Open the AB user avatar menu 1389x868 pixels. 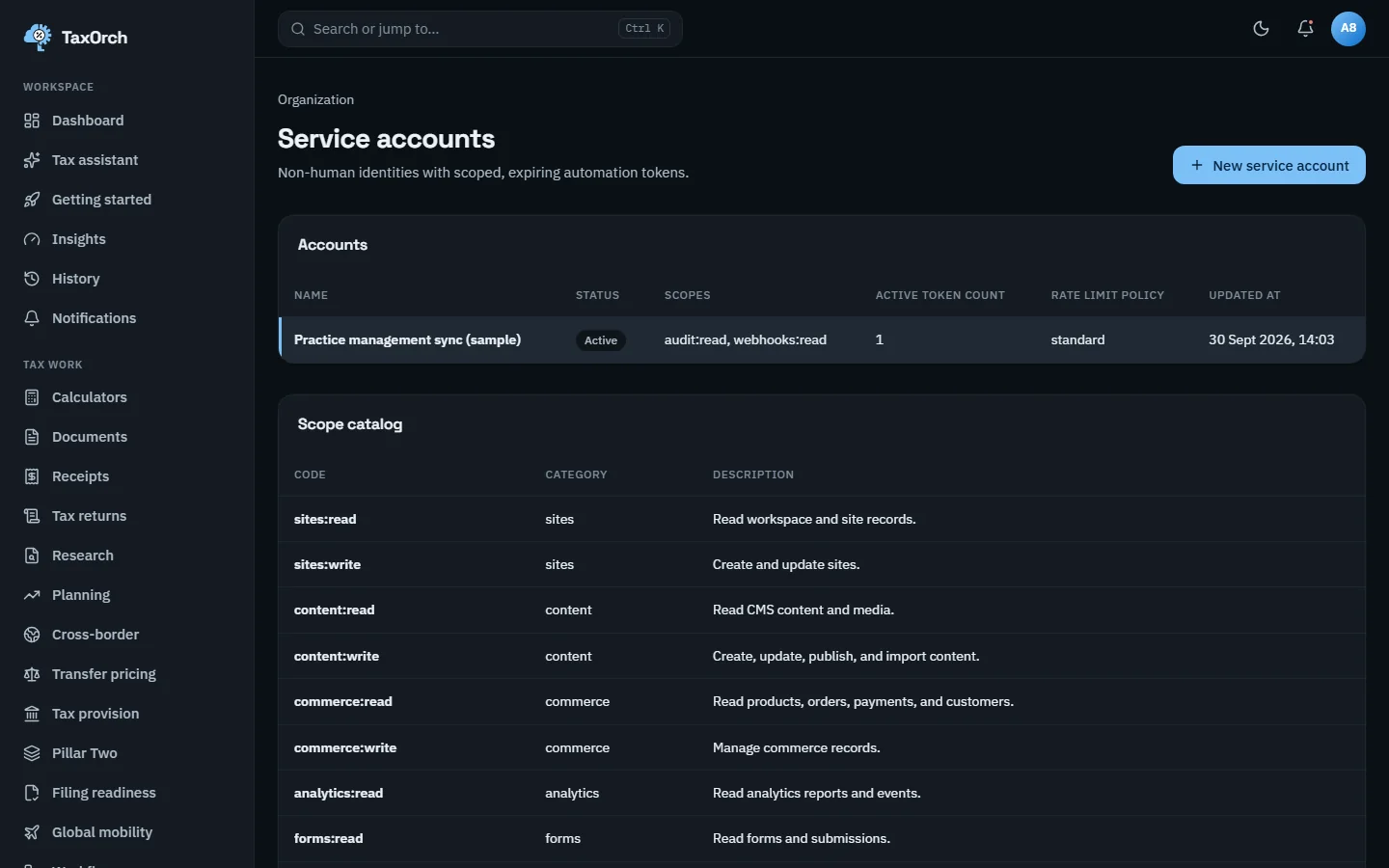tap(1348, 29)
